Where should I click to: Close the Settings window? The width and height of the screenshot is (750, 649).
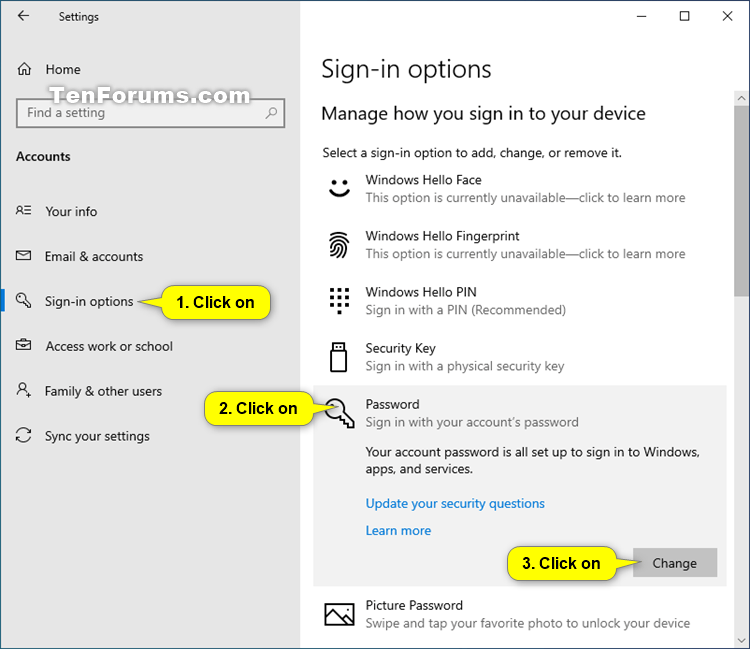coord(727,16)
